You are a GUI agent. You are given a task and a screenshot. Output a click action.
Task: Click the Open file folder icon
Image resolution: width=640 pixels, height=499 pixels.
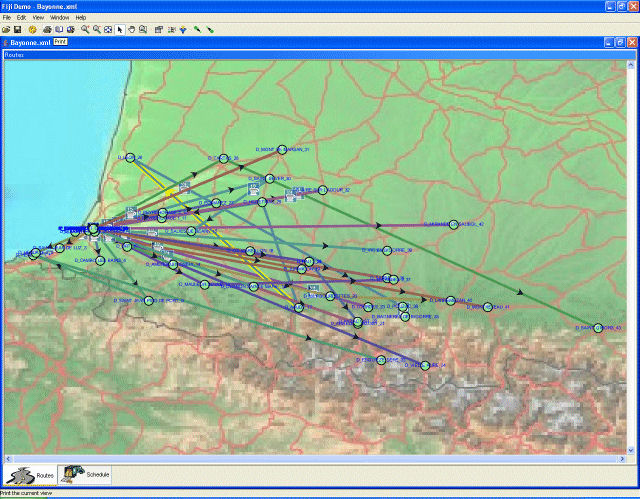click(x=6, y=30)
